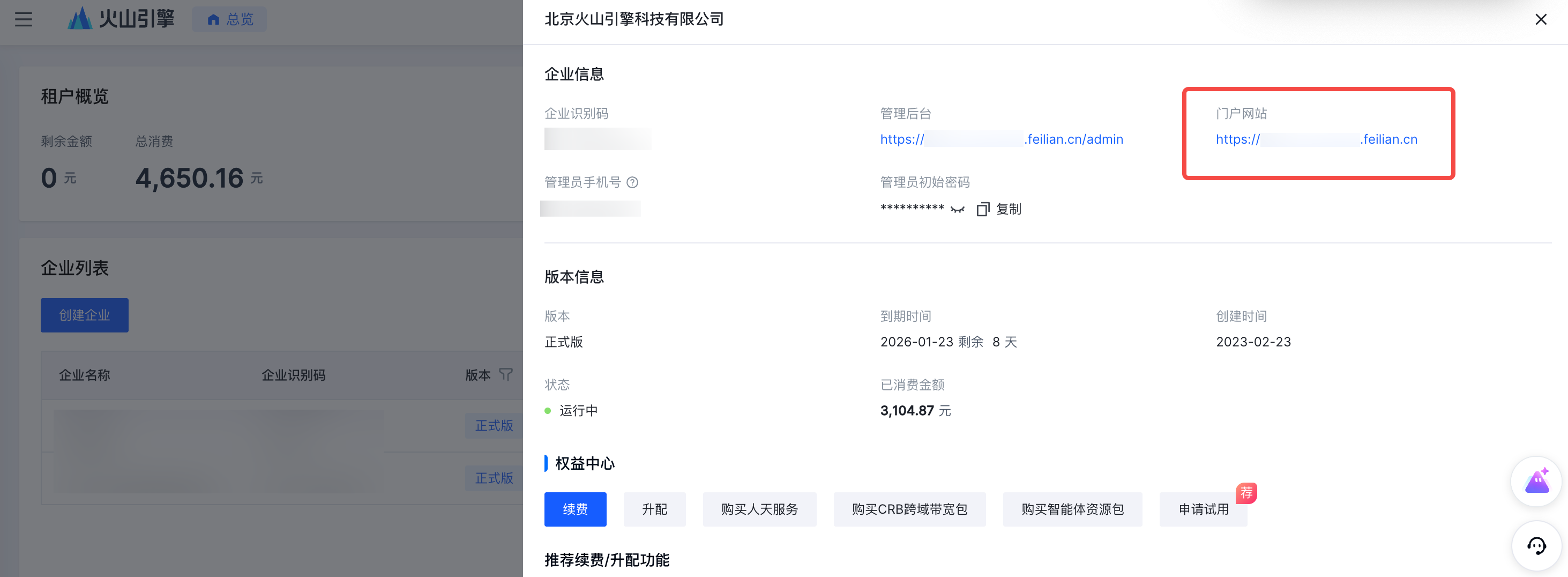Image resolution: width=1568 pixels, height=577 pixels.
Task: Select the 运行中 status text
Action: coord(578,411)
